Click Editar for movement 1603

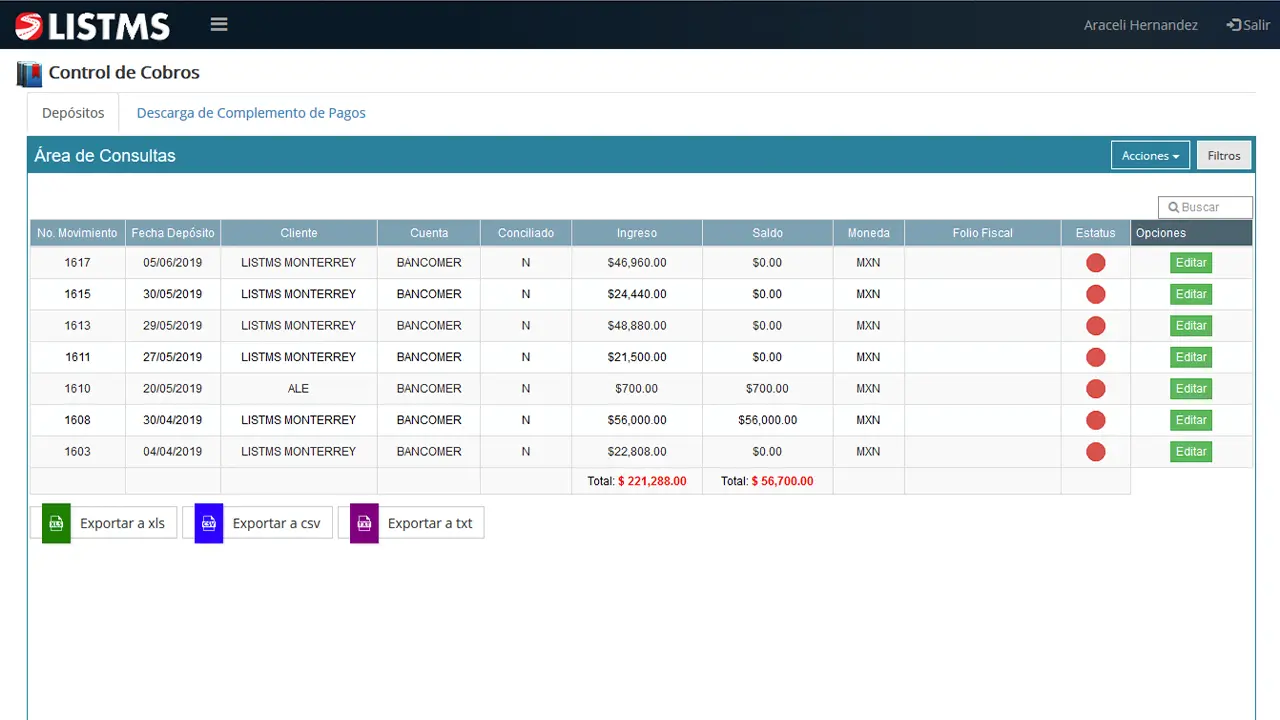pos(1190,452)
